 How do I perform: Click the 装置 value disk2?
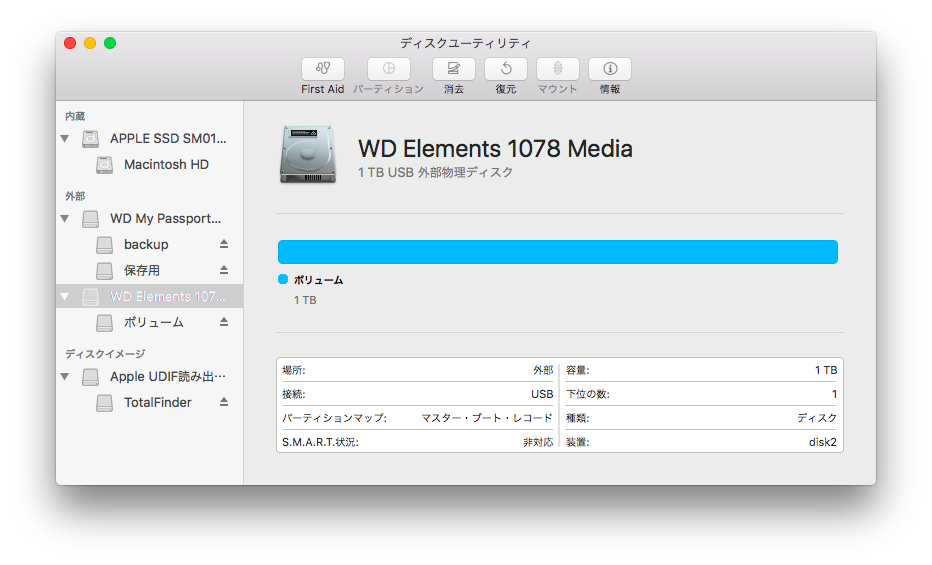point(823,442)
